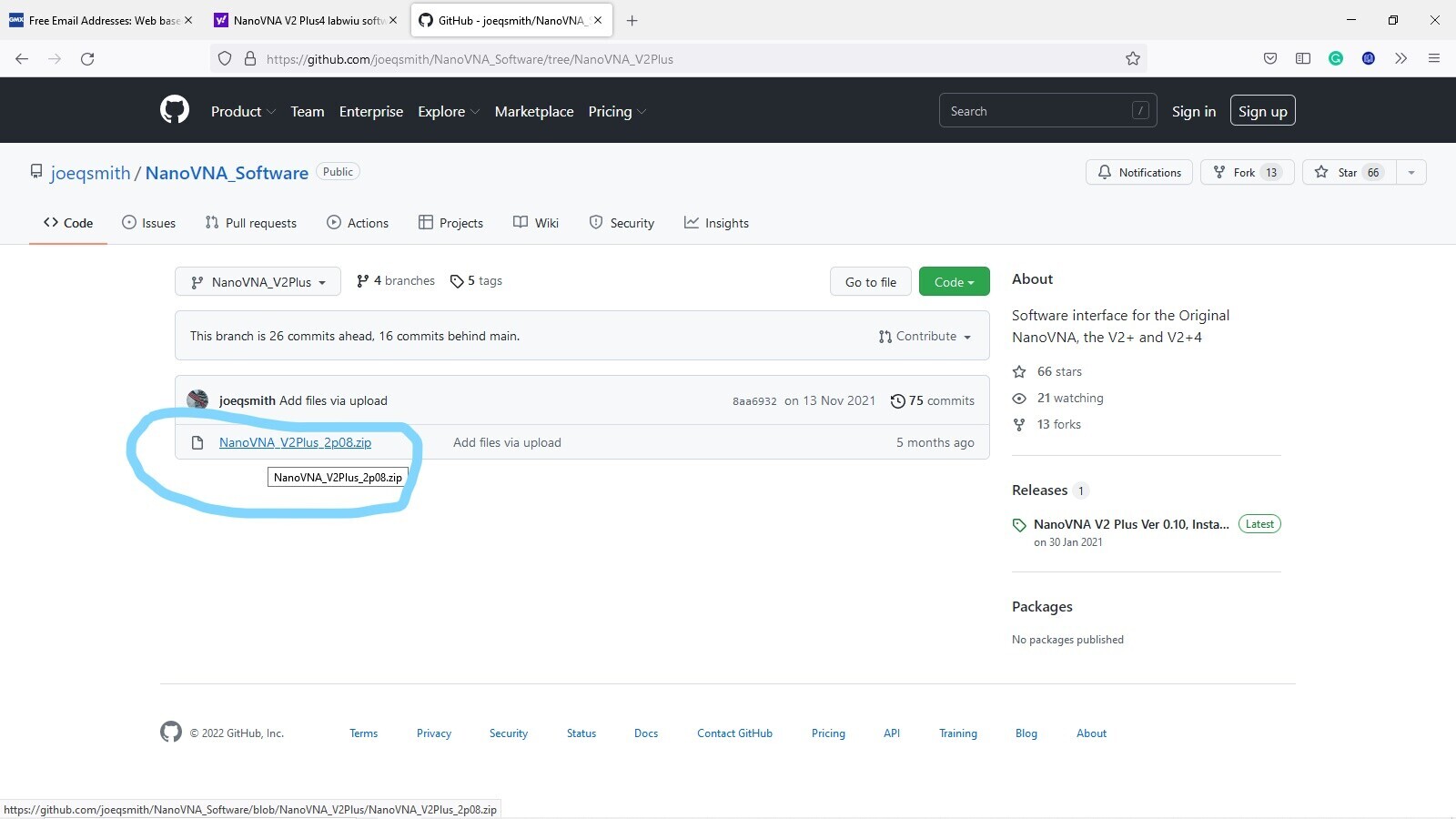
Task: Open the Releases heading link
Action: pos(1039,490)
